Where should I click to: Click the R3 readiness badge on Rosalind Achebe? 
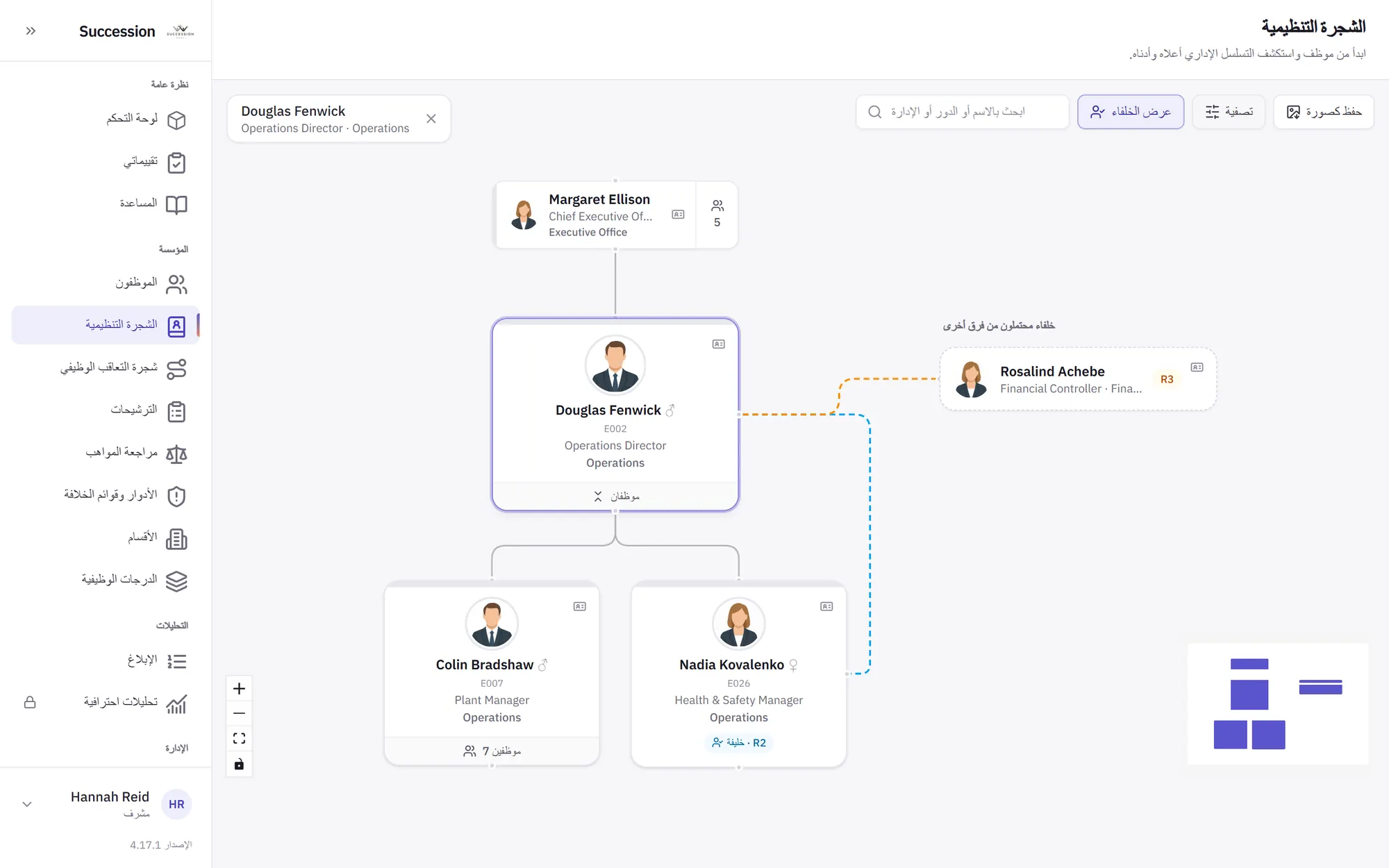[x=1167, y=379]
